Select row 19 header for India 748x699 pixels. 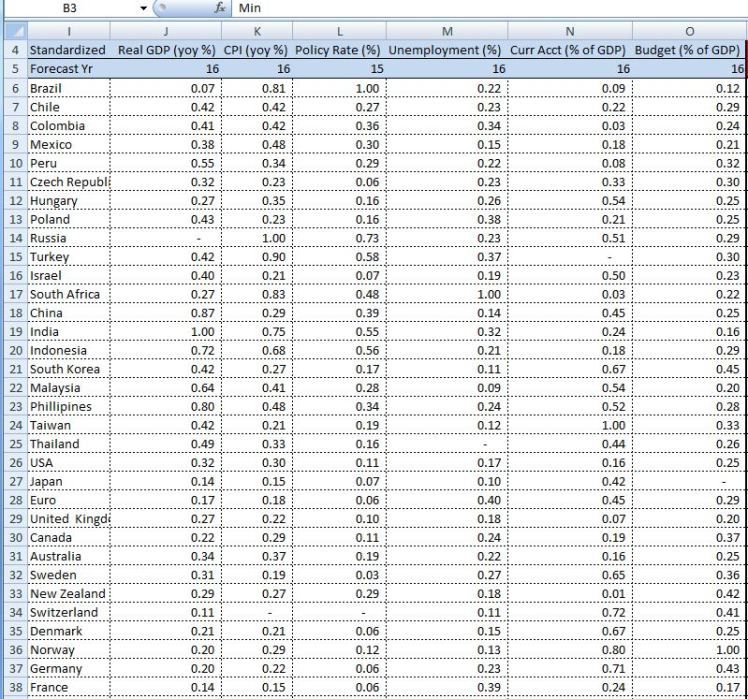click(12, 332)
